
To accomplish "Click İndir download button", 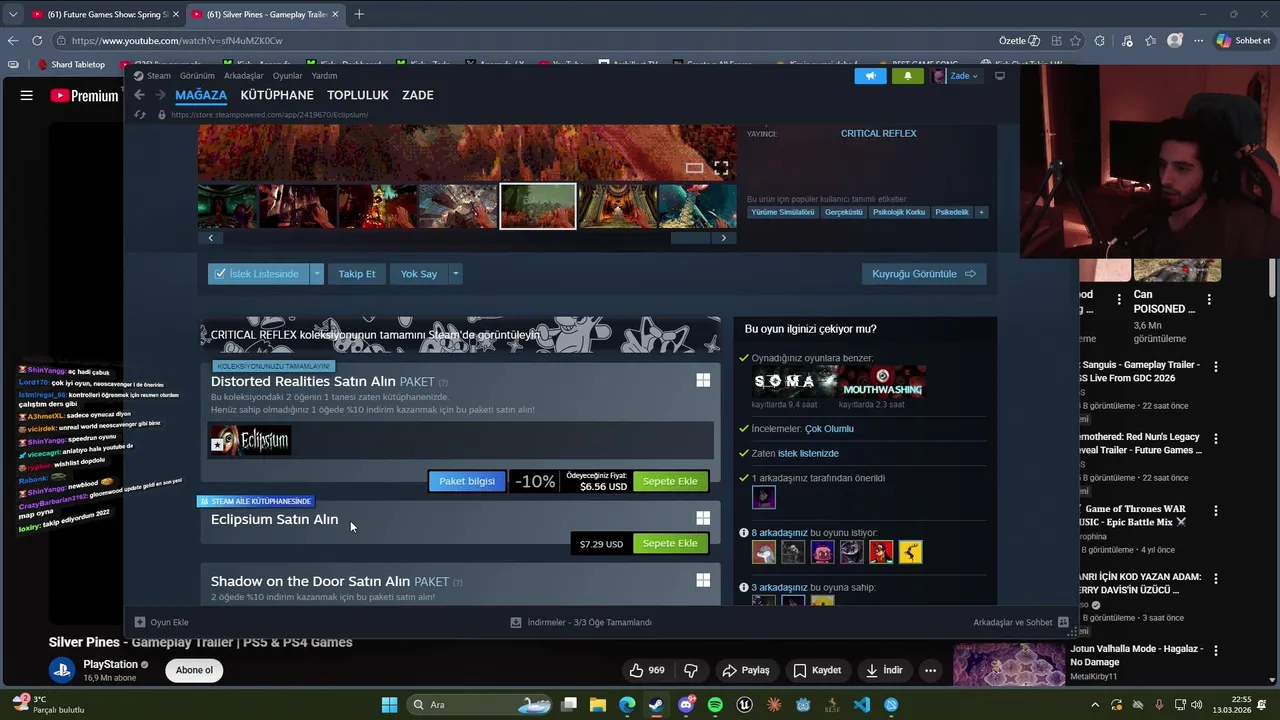I will click(x=884, y=670).
